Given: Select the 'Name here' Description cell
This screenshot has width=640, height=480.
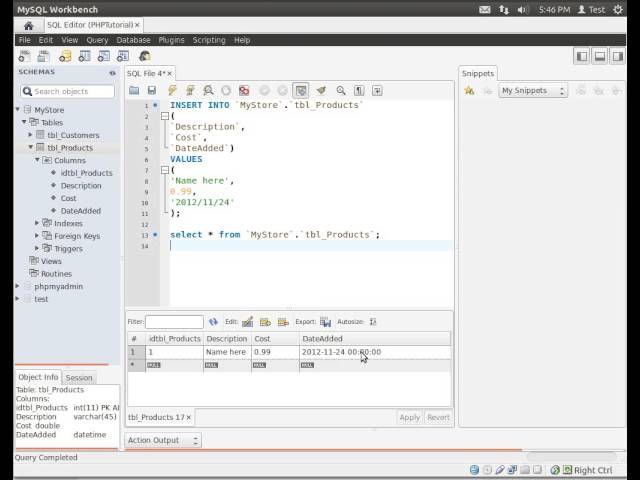Looking at the screenshot, I should (x=227, y=352).
